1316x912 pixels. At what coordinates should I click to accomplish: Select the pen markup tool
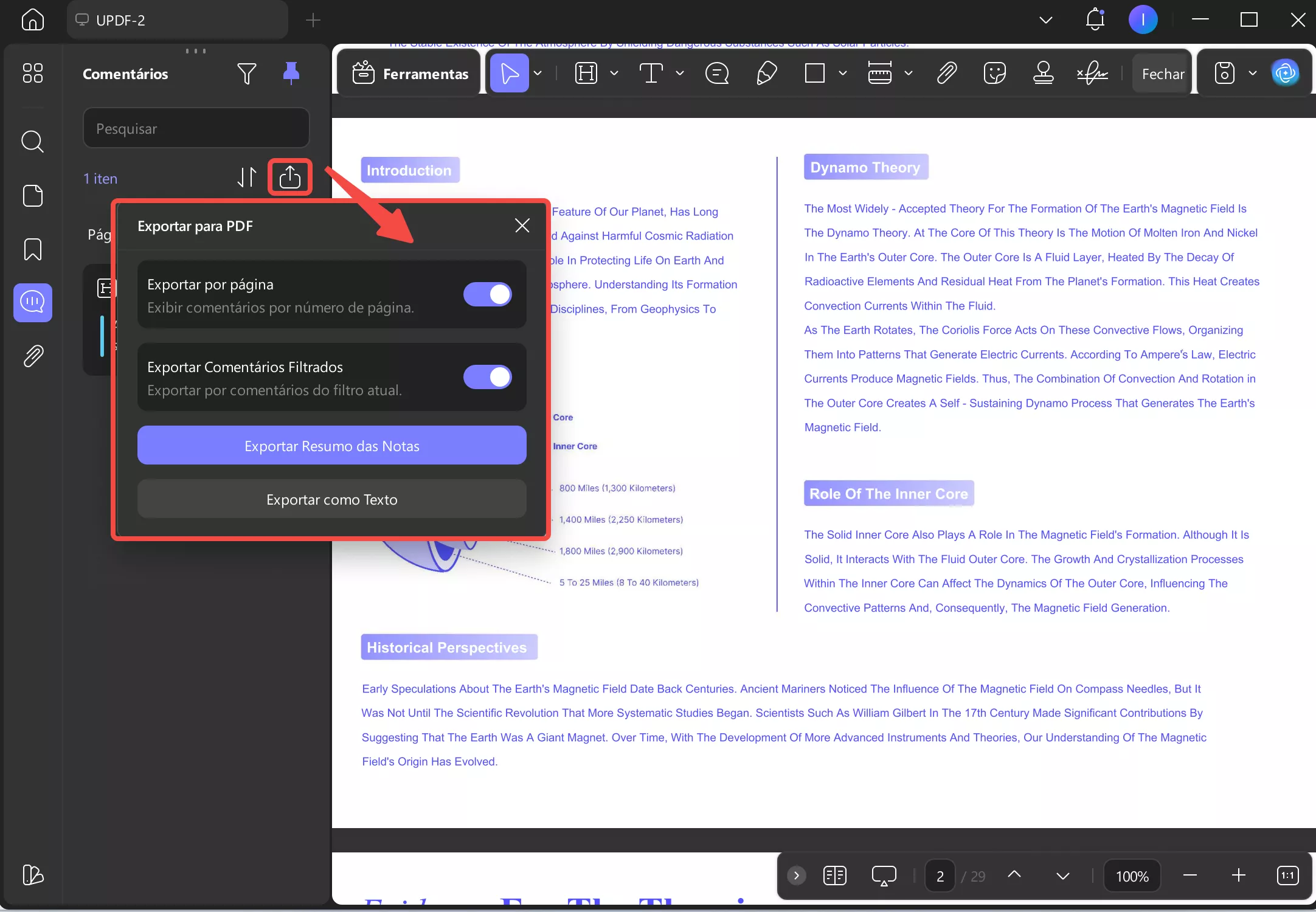pyautogui.click(x=765, y=72)
